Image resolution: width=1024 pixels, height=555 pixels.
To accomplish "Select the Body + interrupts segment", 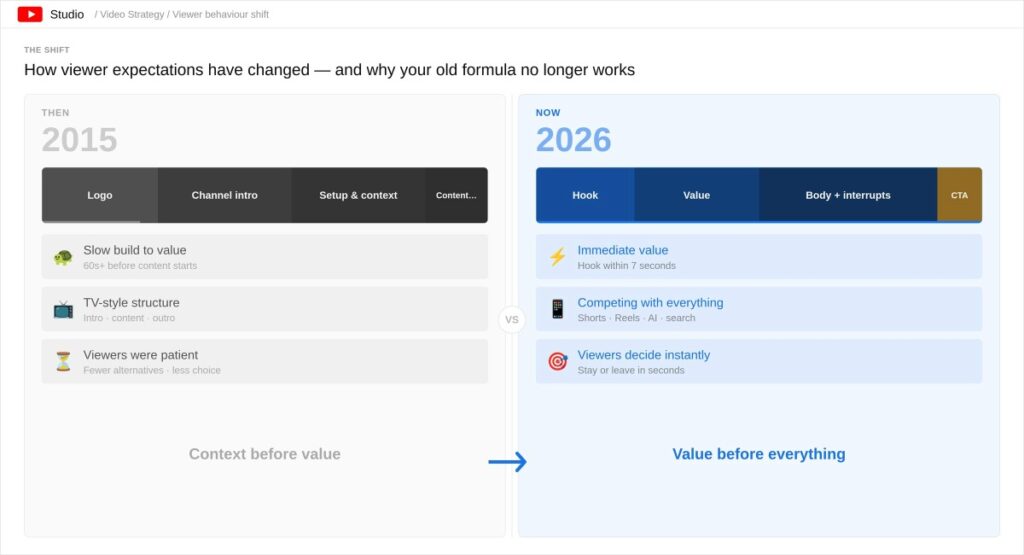I will (848, 195).
